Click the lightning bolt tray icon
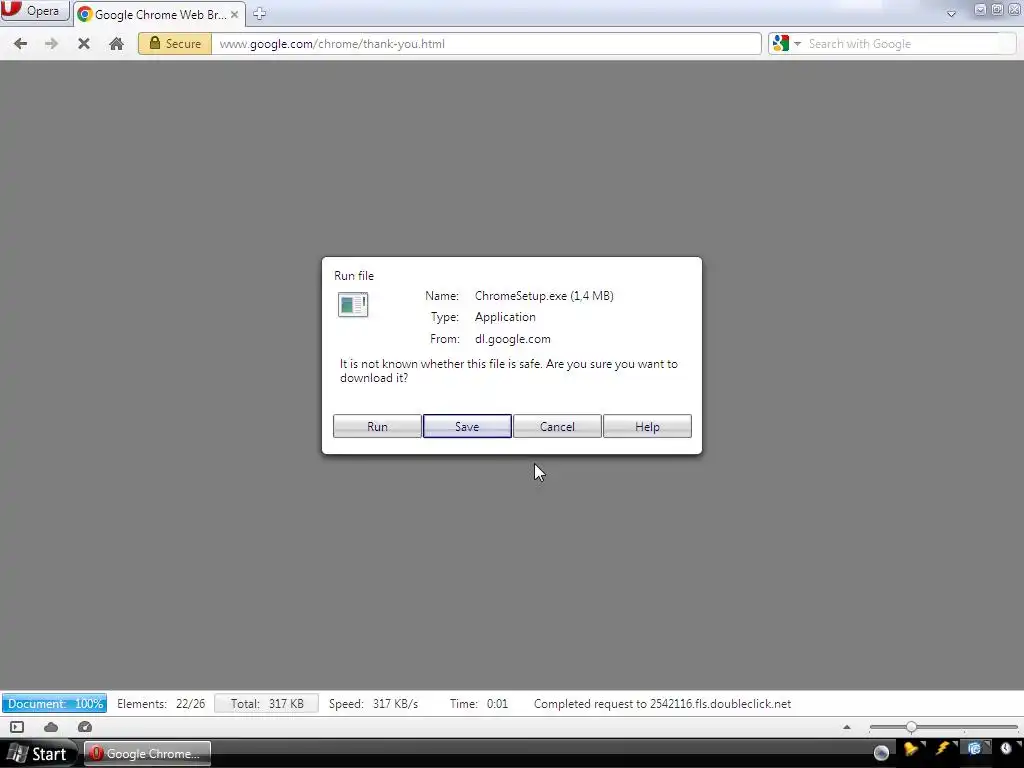Image resolution: width=1024 pixels, height=768 pixels. pyautogui.click(x=943, y=749)
